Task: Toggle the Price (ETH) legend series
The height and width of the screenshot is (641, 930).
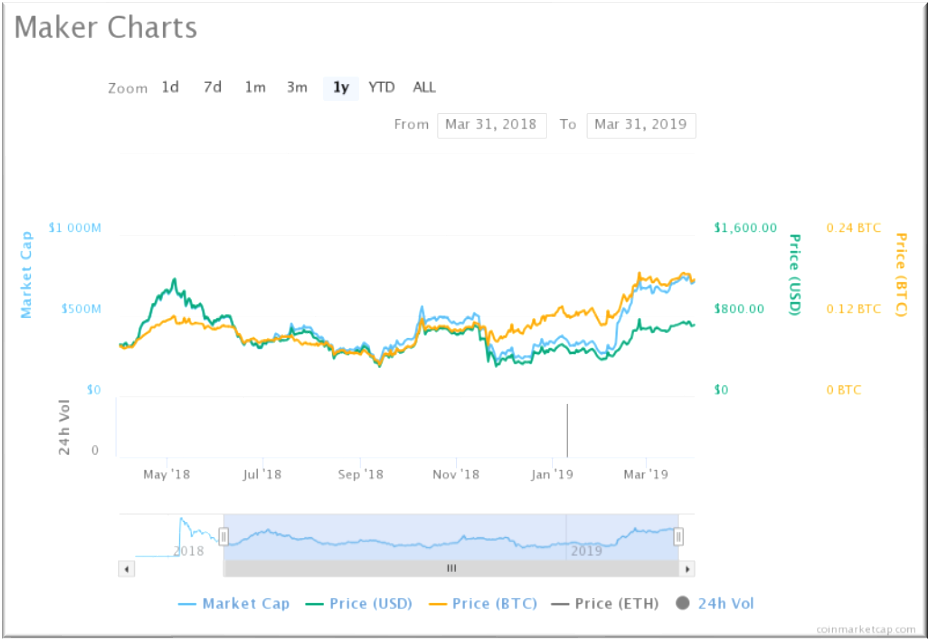Action: (x=605, y=604)
